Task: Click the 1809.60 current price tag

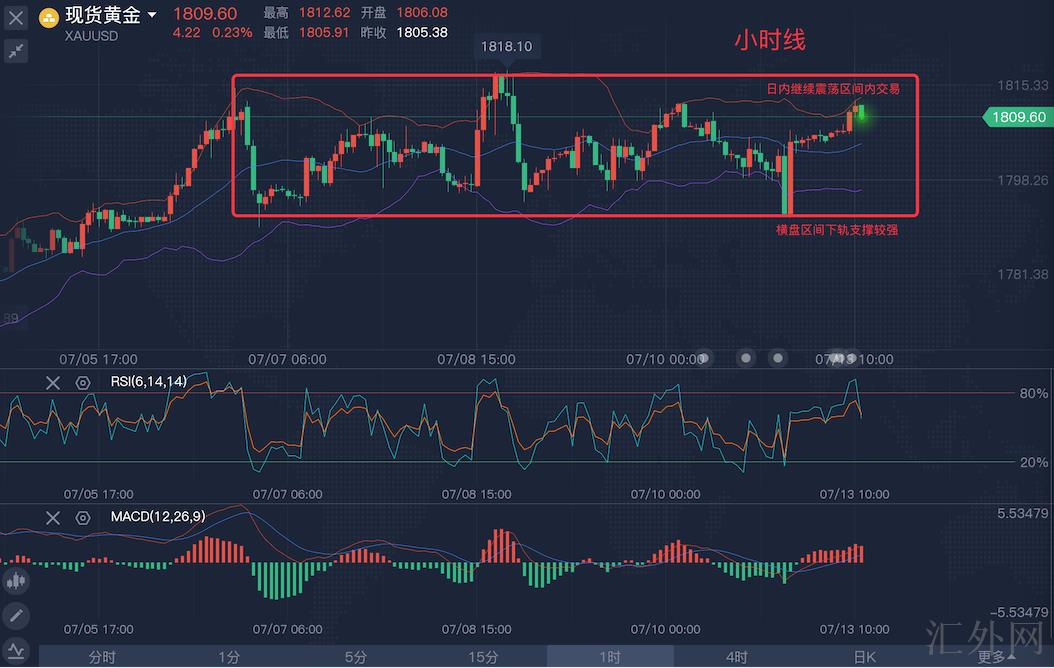Action: pos(1018,117)
